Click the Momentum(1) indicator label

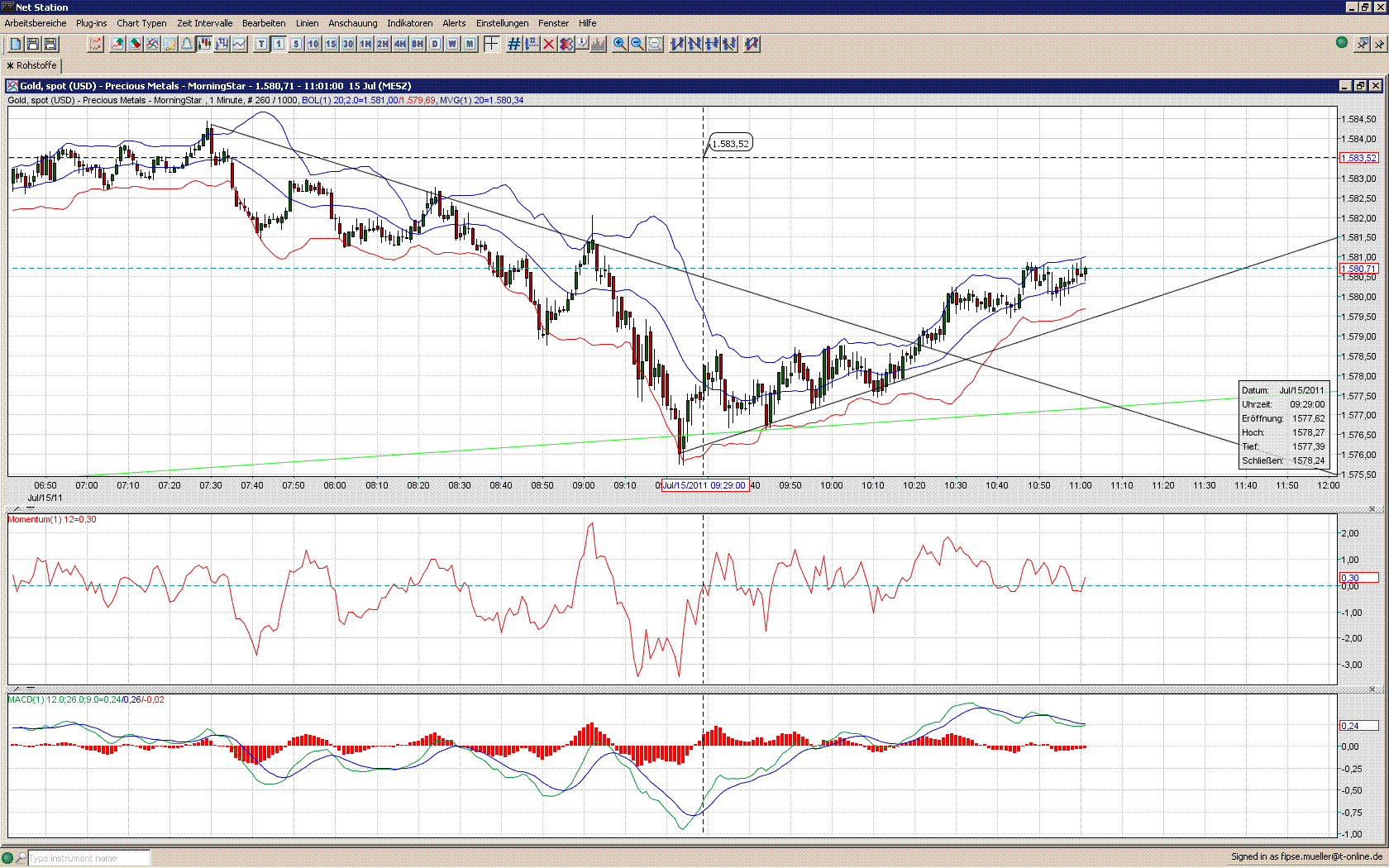[x=51, y=519]
